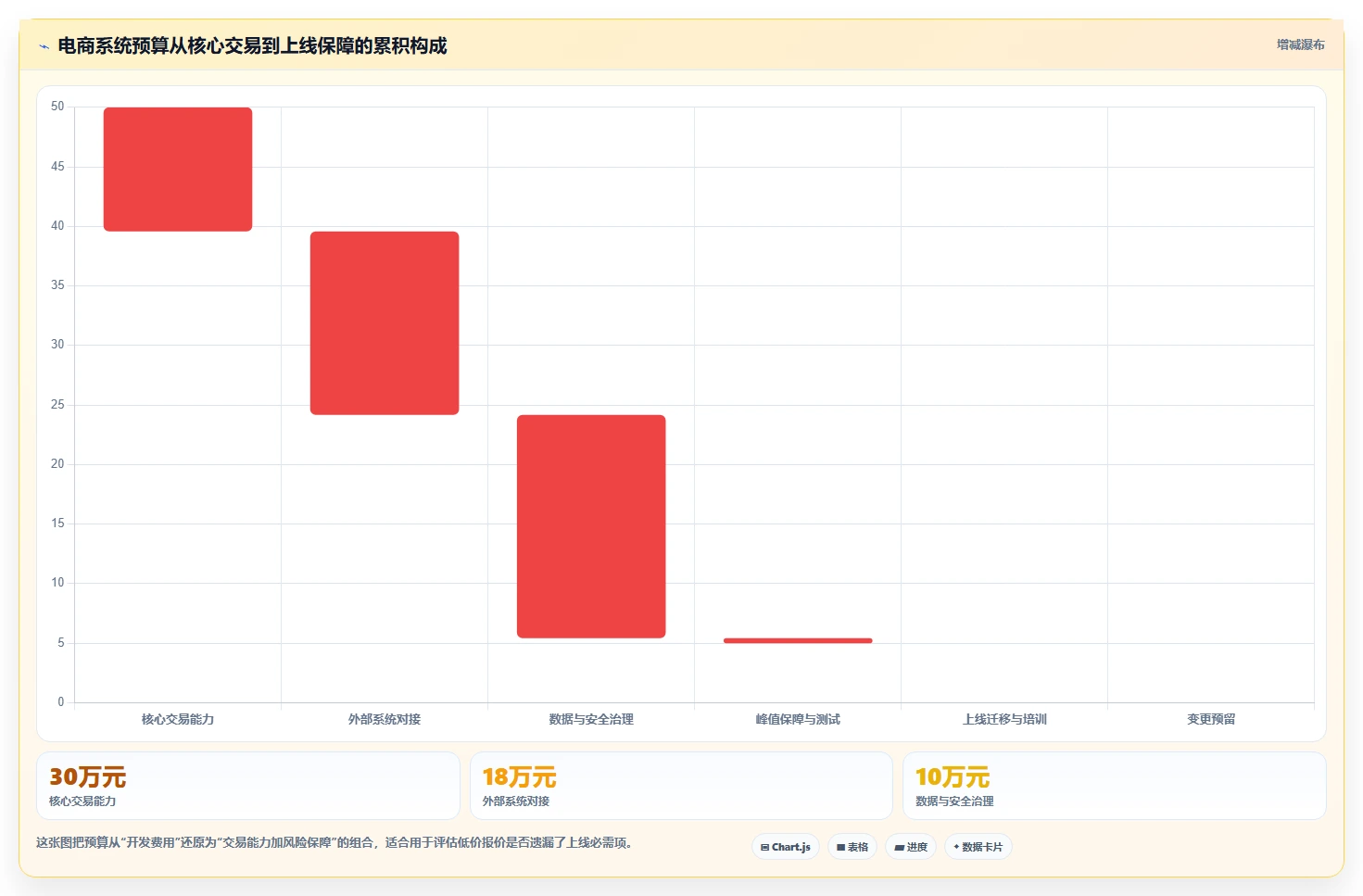Click the chart title 电商系统预算从核心交易到上线保障的累积构成

[x=252, y=46]
